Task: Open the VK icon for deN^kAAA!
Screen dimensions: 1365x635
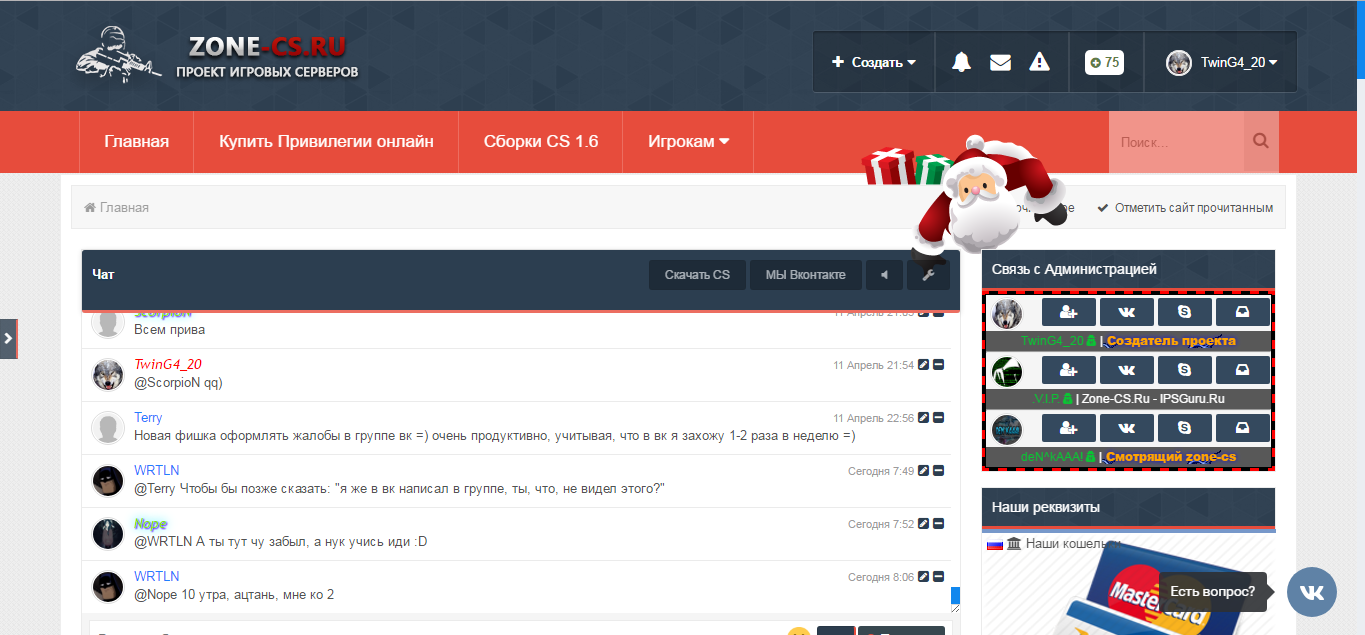Action: pyautogui.click(x=1127, y=428)
